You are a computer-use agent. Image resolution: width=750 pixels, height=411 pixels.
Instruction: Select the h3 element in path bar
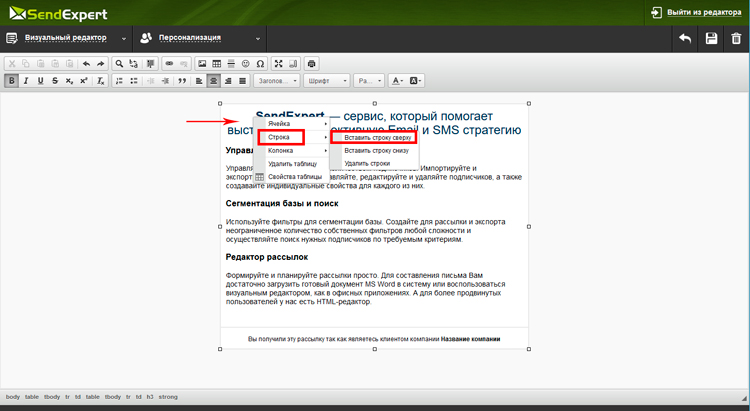(x=150, y=397)
